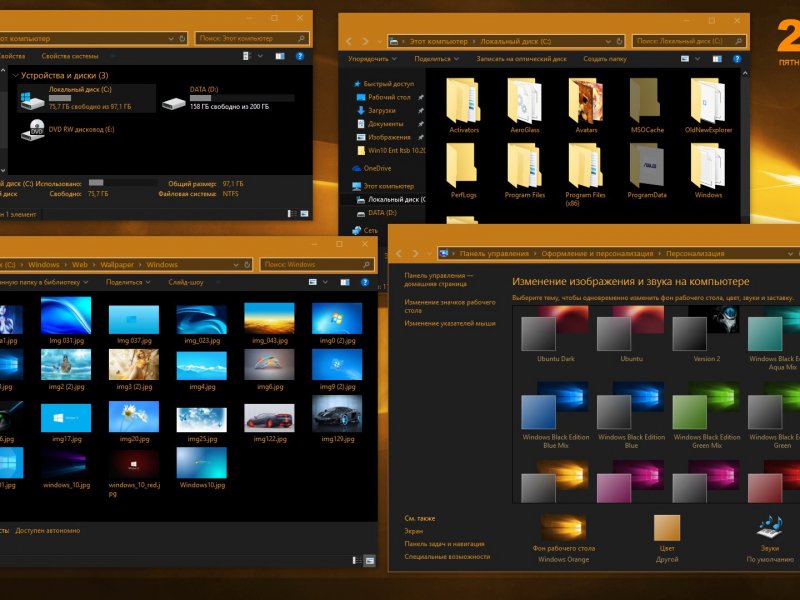The image size is (800, 600).
Task: Open the AeroGlass folder
Action: coord(525,106)
